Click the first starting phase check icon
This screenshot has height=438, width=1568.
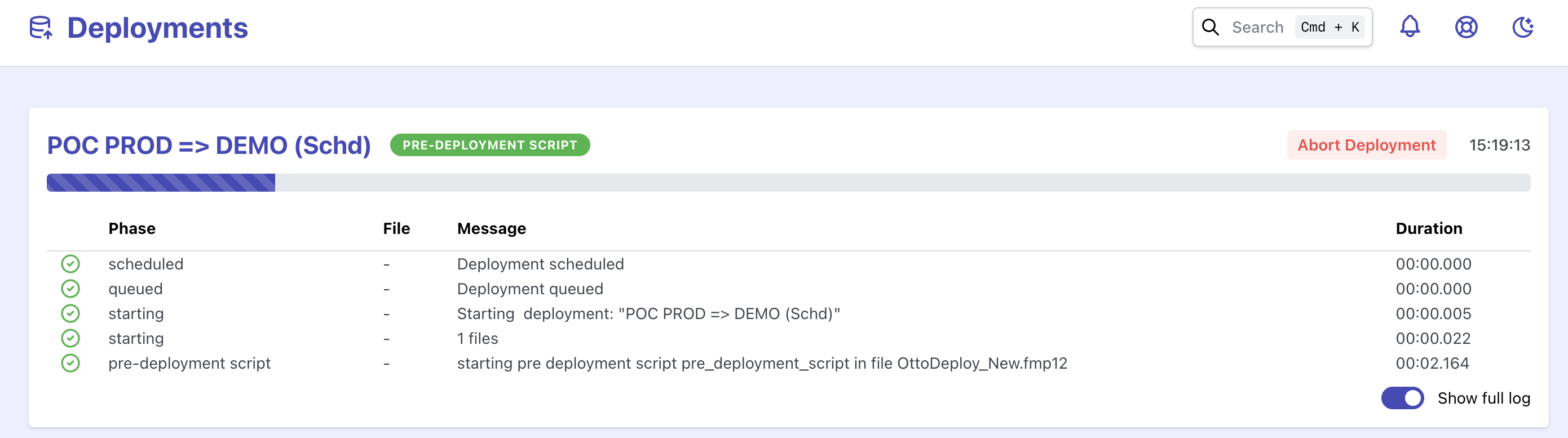point(70,314)
